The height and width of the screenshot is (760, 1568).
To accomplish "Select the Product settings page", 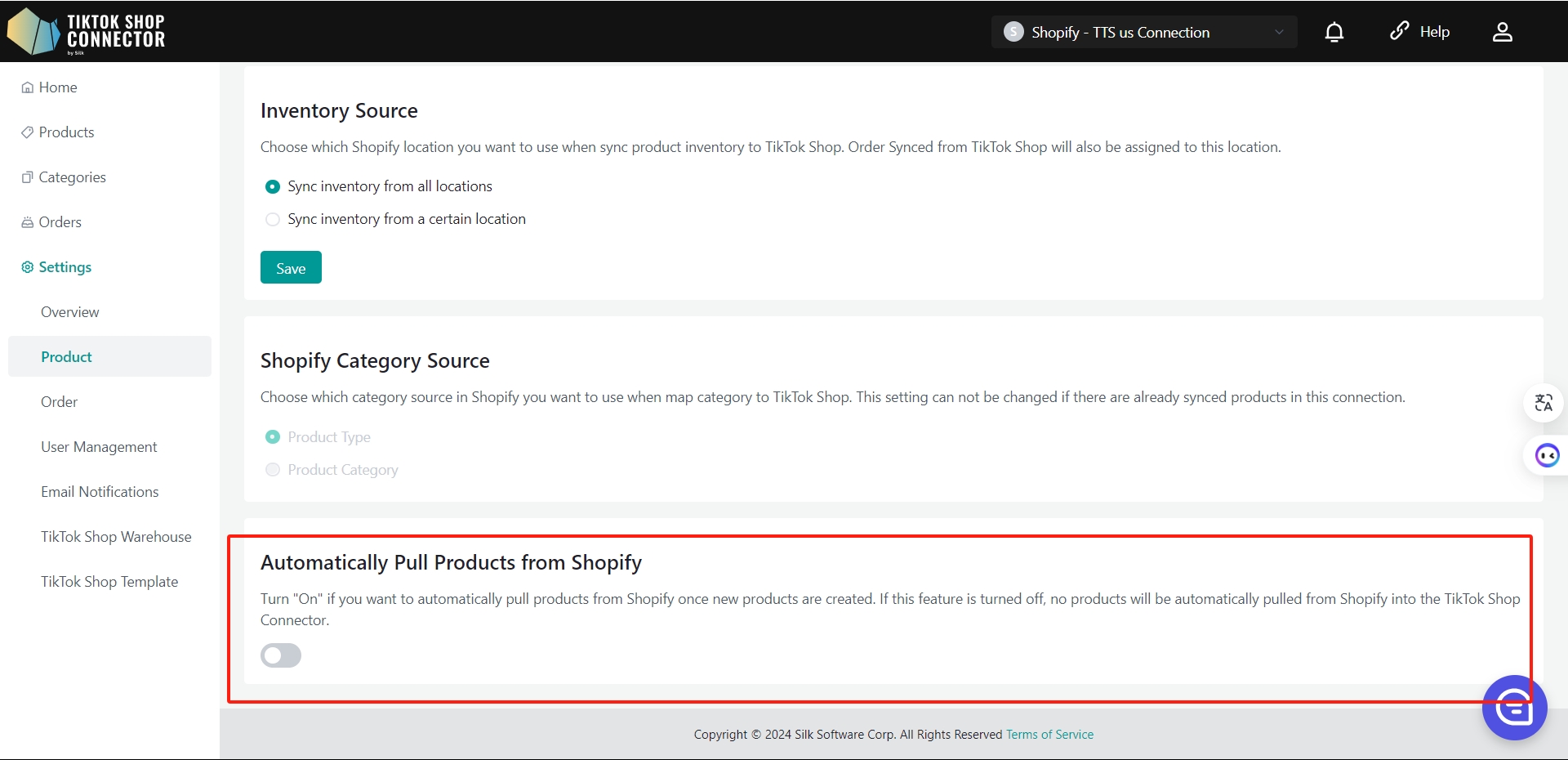I will [x=109, y=356].
